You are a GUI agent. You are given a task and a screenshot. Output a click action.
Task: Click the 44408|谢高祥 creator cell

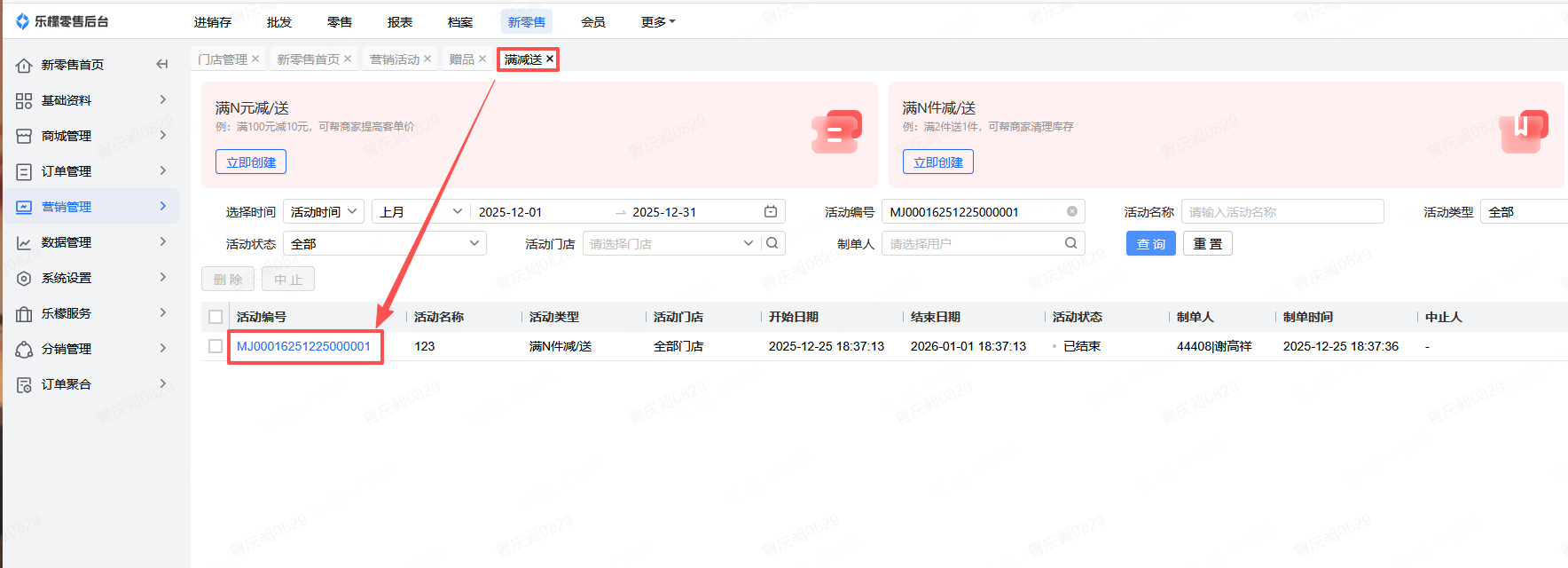point(1214,346)
